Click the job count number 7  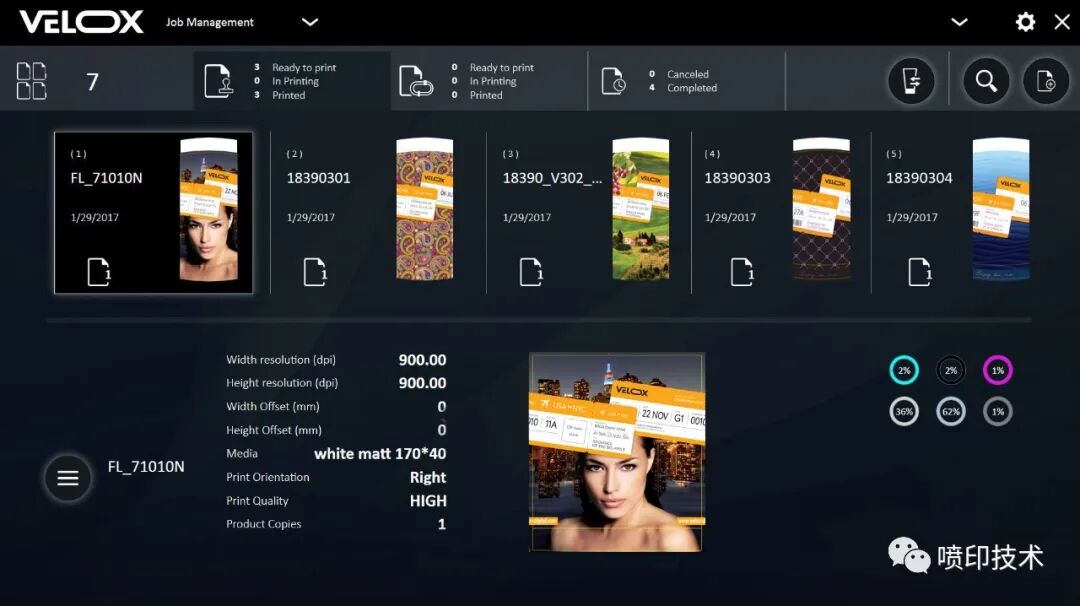[x=92, y=82]
